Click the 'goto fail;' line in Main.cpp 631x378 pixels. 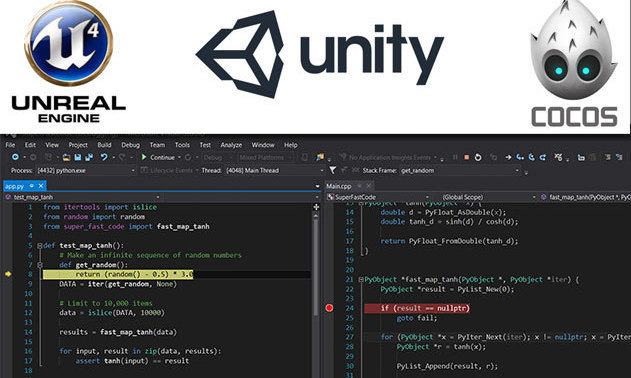tap(417, 318)
